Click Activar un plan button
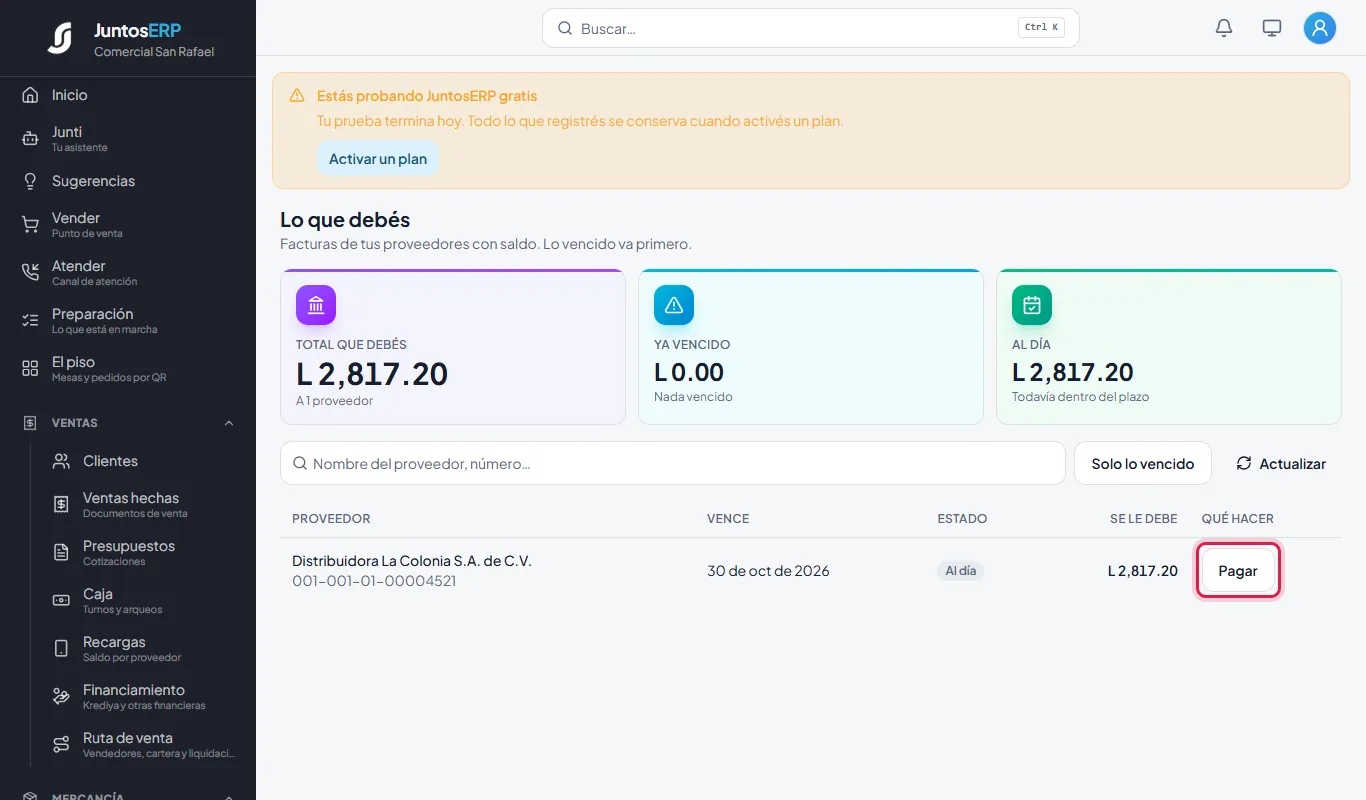Viewport: 1366px width, 800px height. (x=378, y=159)
